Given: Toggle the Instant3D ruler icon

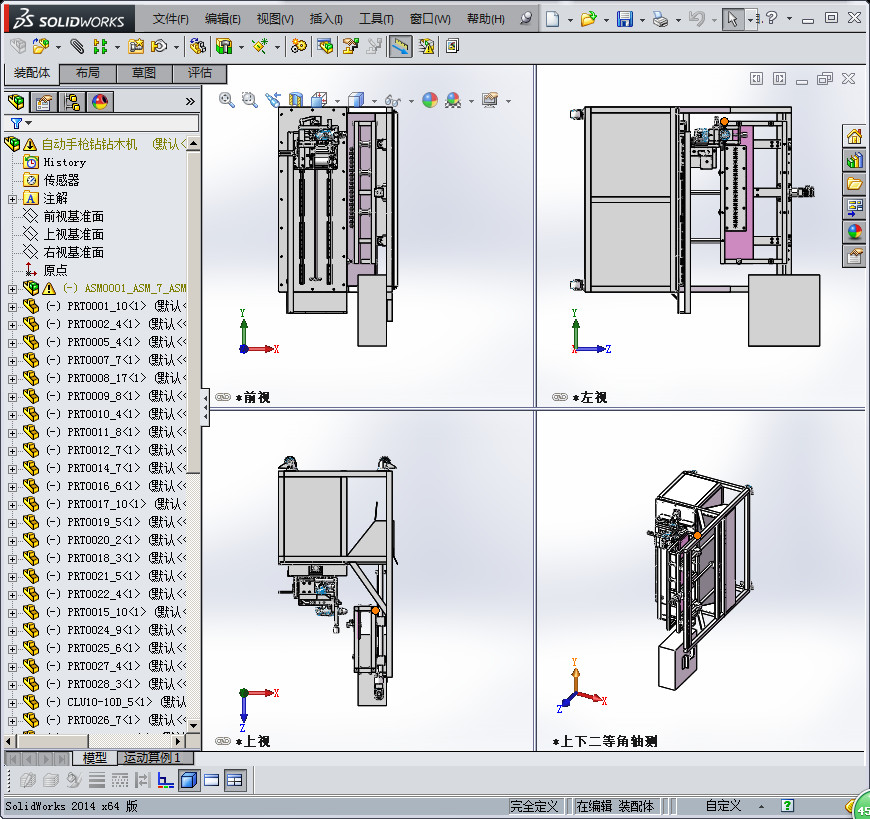Looking at the screenshot, I should pyautogui.click(x=401, y=46).
